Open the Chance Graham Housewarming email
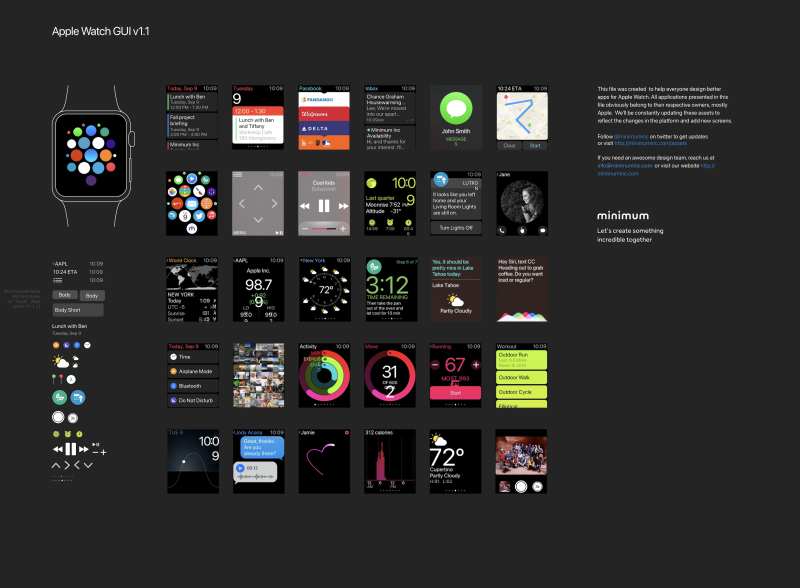 click(390, 108)
